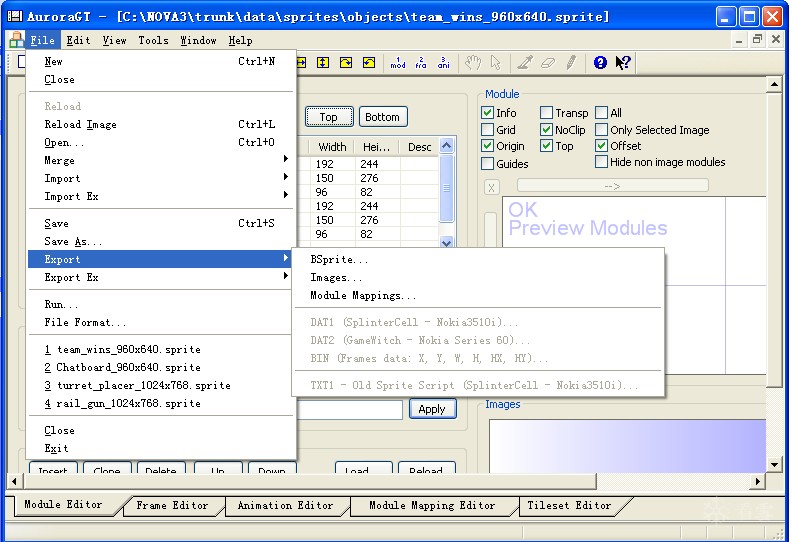Expand the Export Ex submenu
792x542 pixels.
coord(161,277)
